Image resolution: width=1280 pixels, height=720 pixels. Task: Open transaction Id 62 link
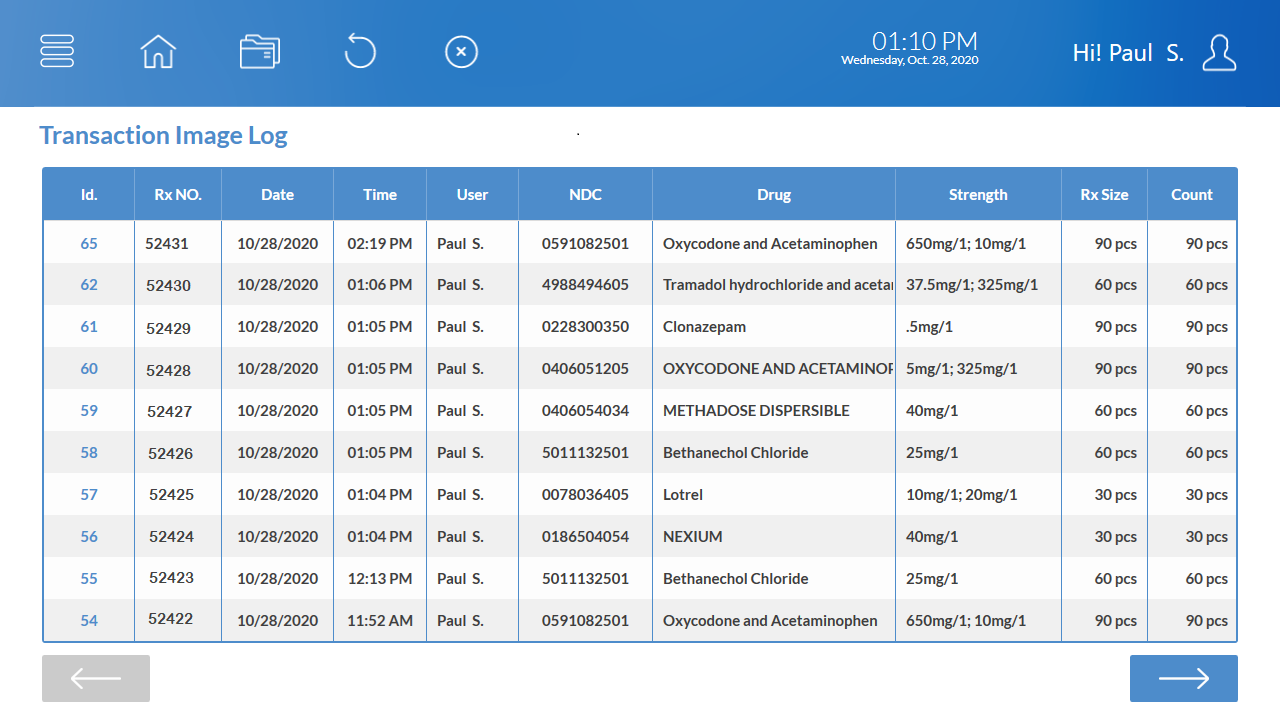pyautogui.click(x=89, y=285)
